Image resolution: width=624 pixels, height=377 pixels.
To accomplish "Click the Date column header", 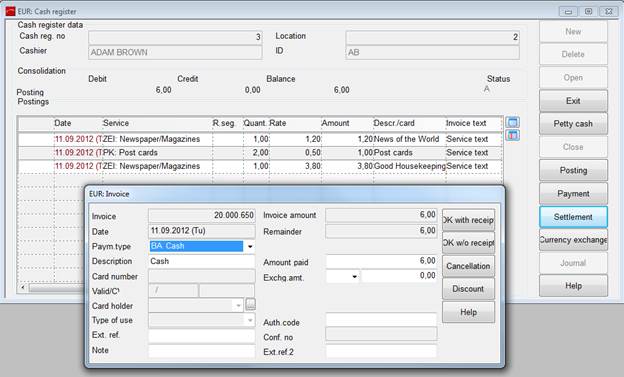I will point(78,123).
